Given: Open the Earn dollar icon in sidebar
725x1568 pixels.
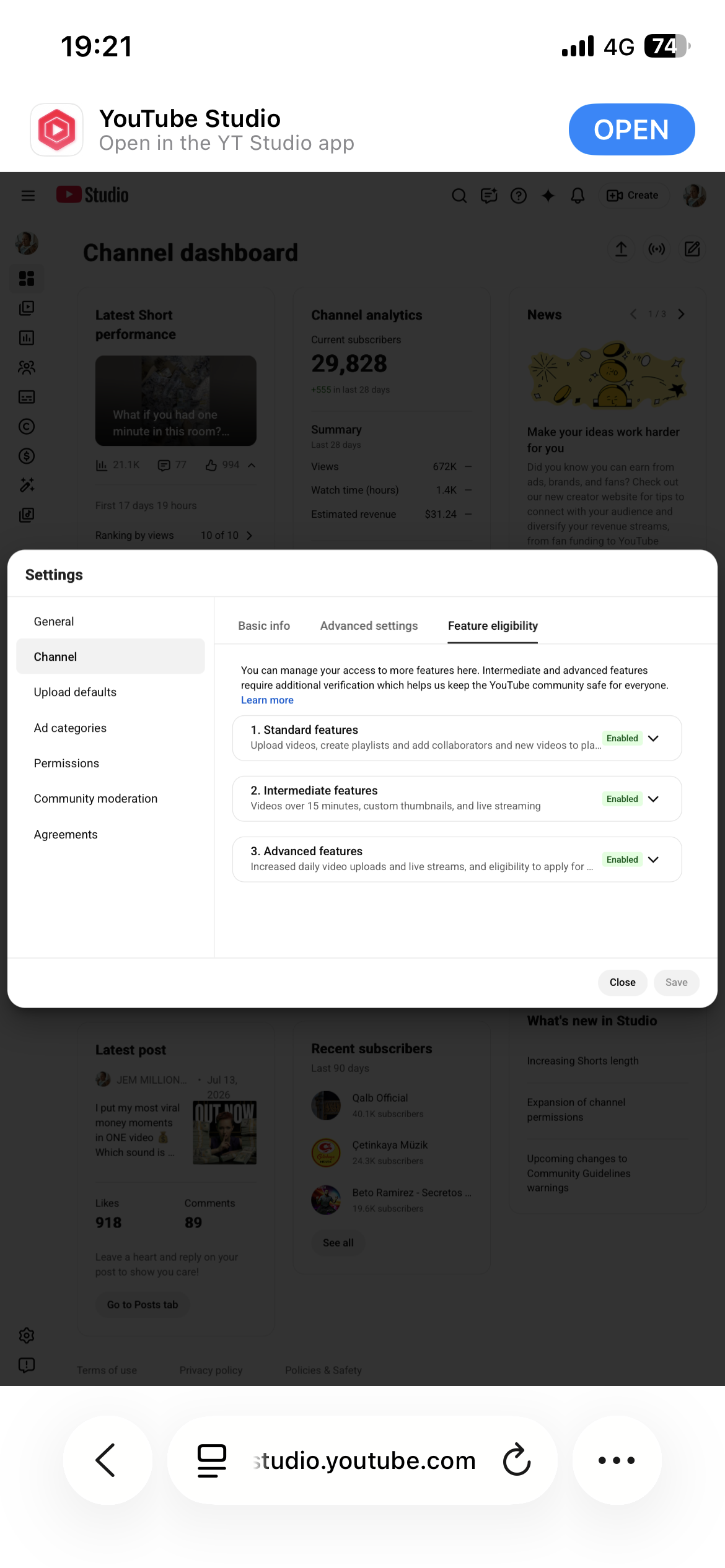Looking at the screenshot, I should (27, 456).
